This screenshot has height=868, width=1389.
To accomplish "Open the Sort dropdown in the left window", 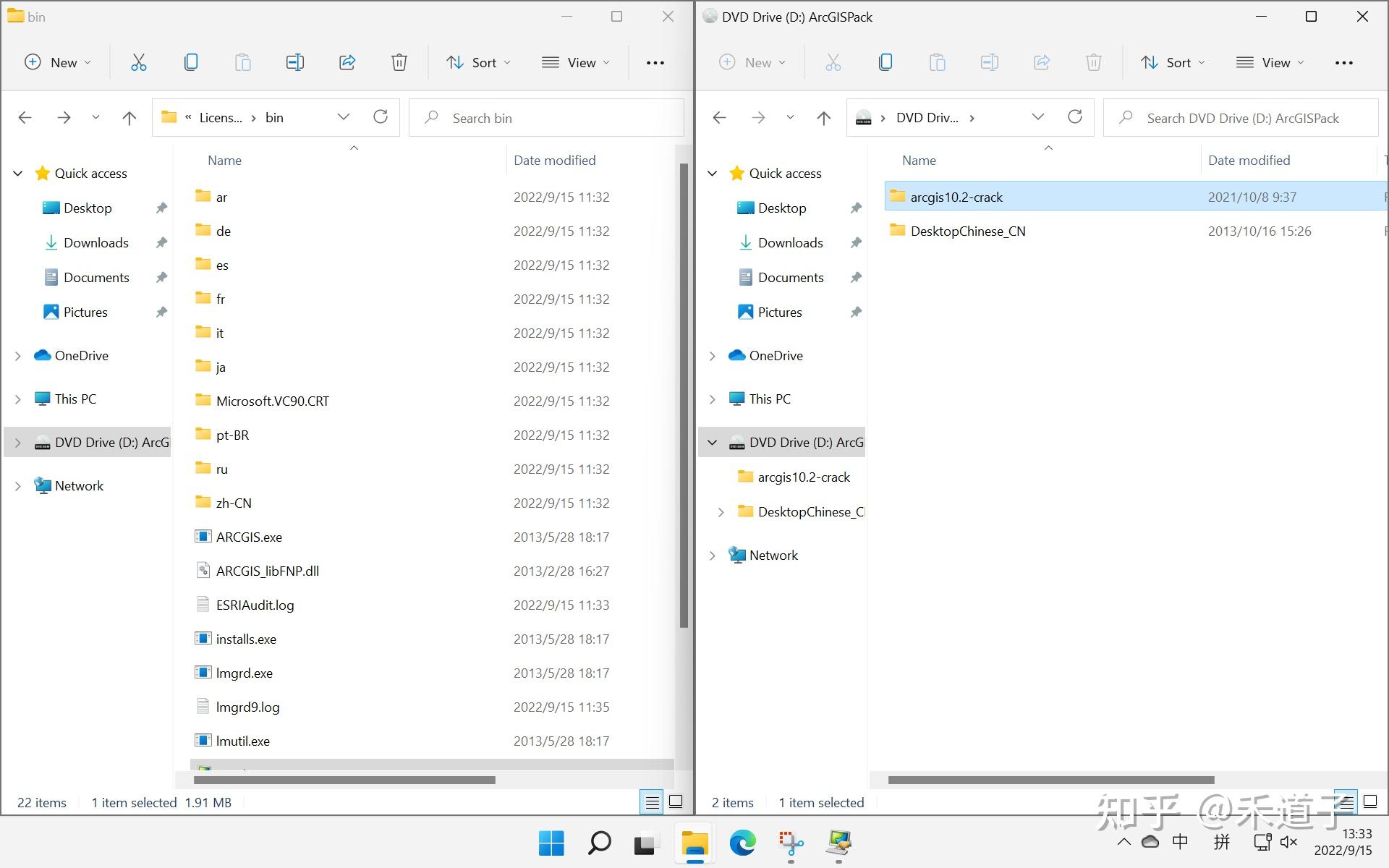I will [x=478, y=62].
